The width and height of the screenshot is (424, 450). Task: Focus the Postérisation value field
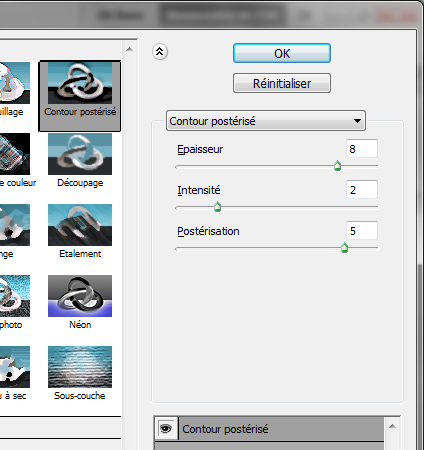362,231
